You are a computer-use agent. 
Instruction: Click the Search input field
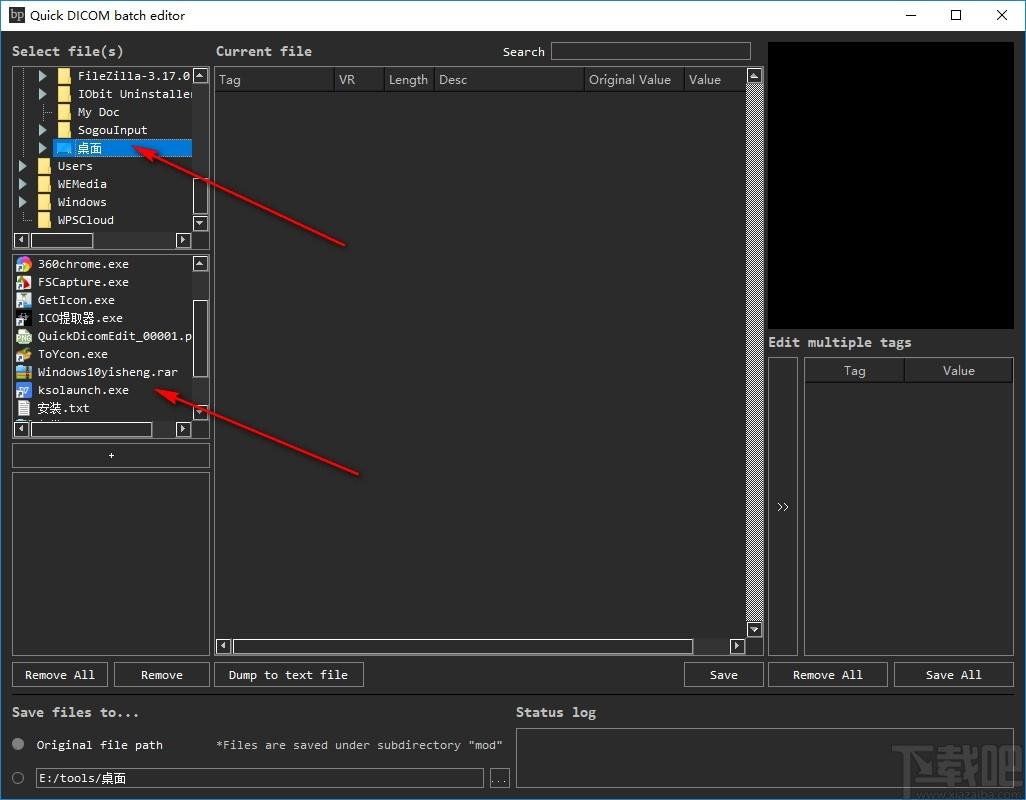click(x=650, y=51)
